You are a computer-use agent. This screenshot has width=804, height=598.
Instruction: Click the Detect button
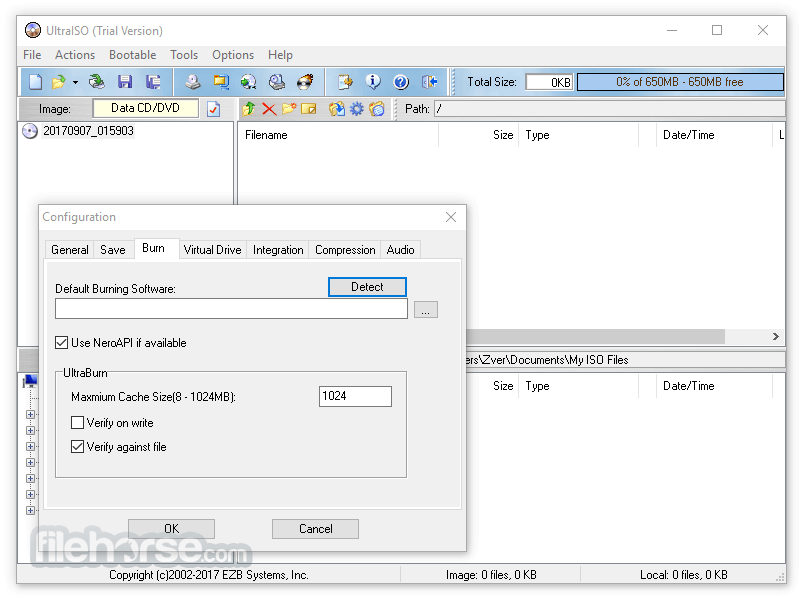pos(367,287)
